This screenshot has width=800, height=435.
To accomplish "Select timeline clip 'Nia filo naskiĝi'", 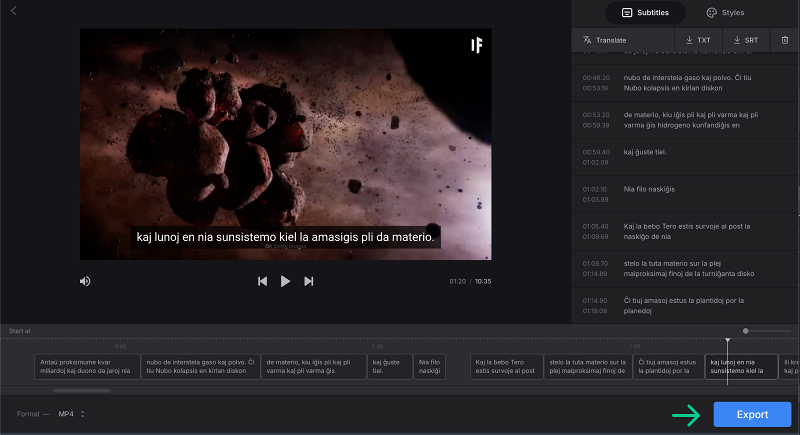I will [x=429, y=367].
